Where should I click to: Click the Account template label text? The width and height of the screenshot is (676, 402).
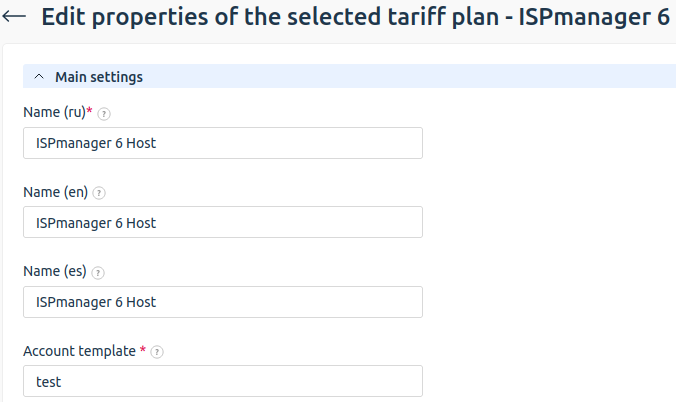(79, 351)
